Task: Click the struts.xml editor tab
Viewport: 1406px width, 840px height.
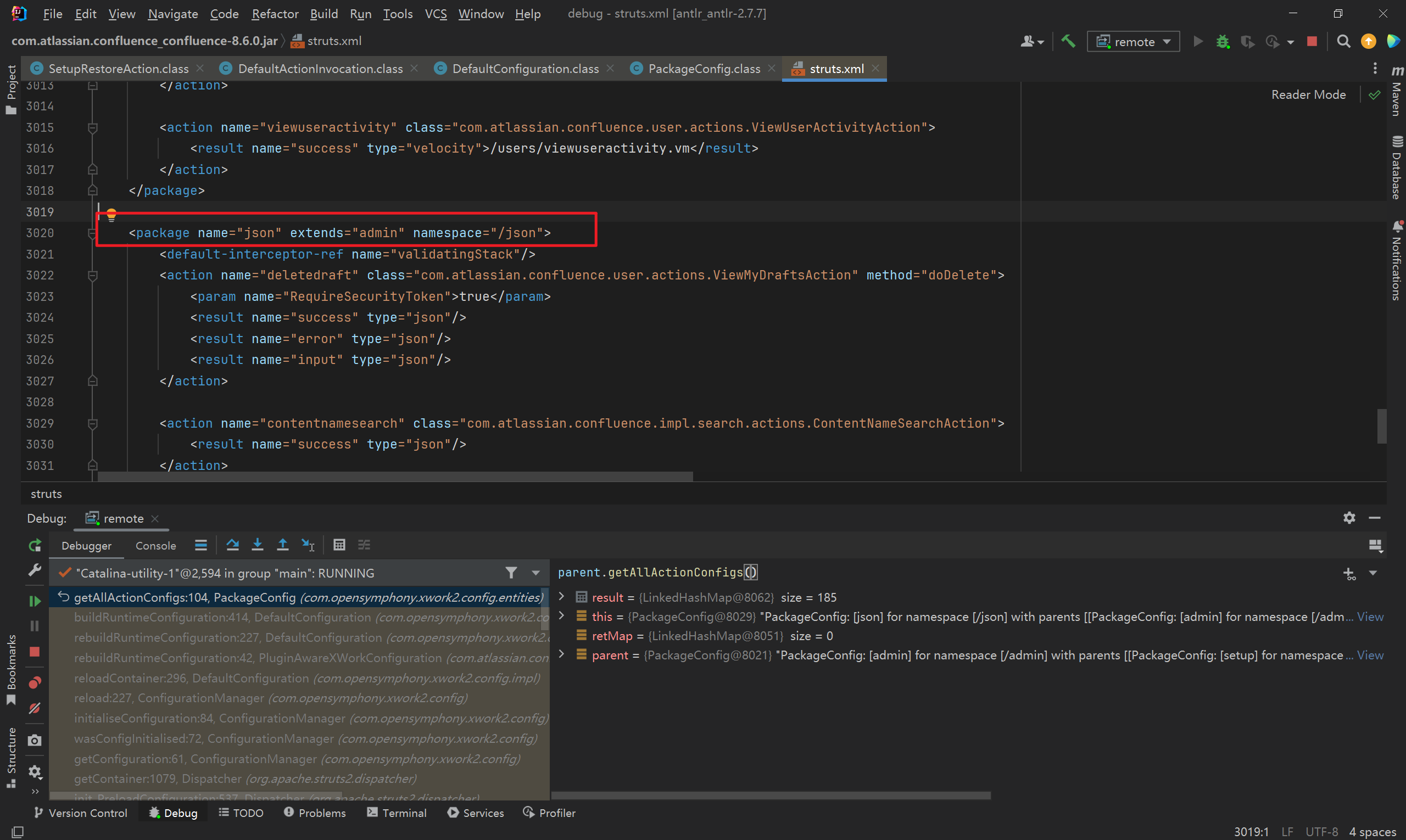Action: (x=832, y=68)
